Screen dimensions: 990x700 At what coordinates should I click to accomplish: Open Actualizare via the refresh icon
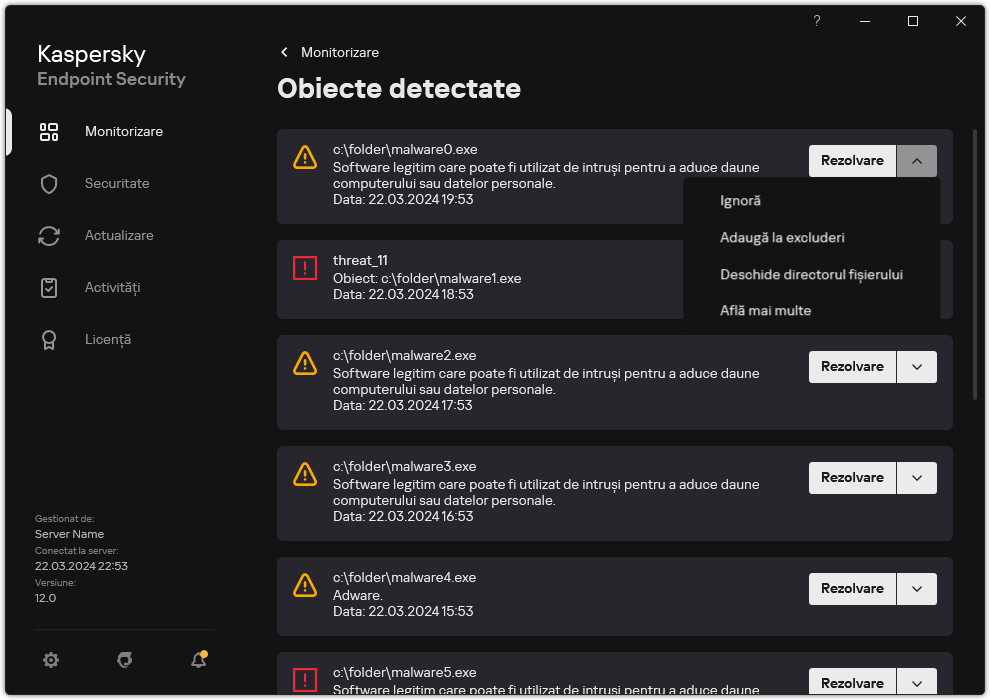pyautogui.click(x=49, y=235)
